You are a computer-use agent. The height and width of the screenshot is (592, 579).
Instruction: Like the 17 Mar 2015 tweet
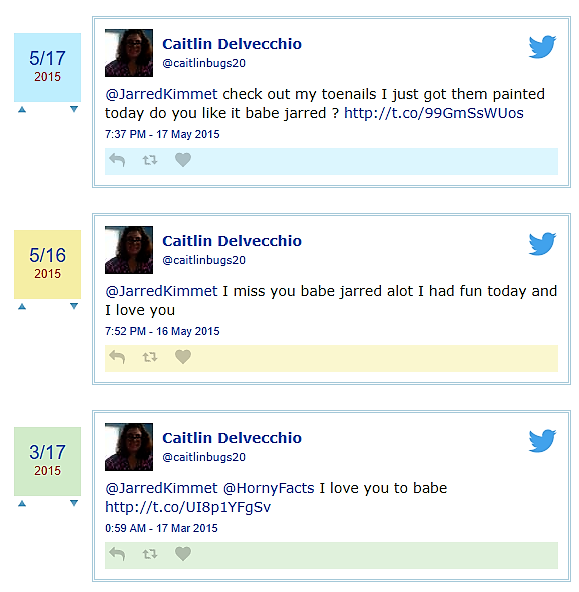(183, 554)
